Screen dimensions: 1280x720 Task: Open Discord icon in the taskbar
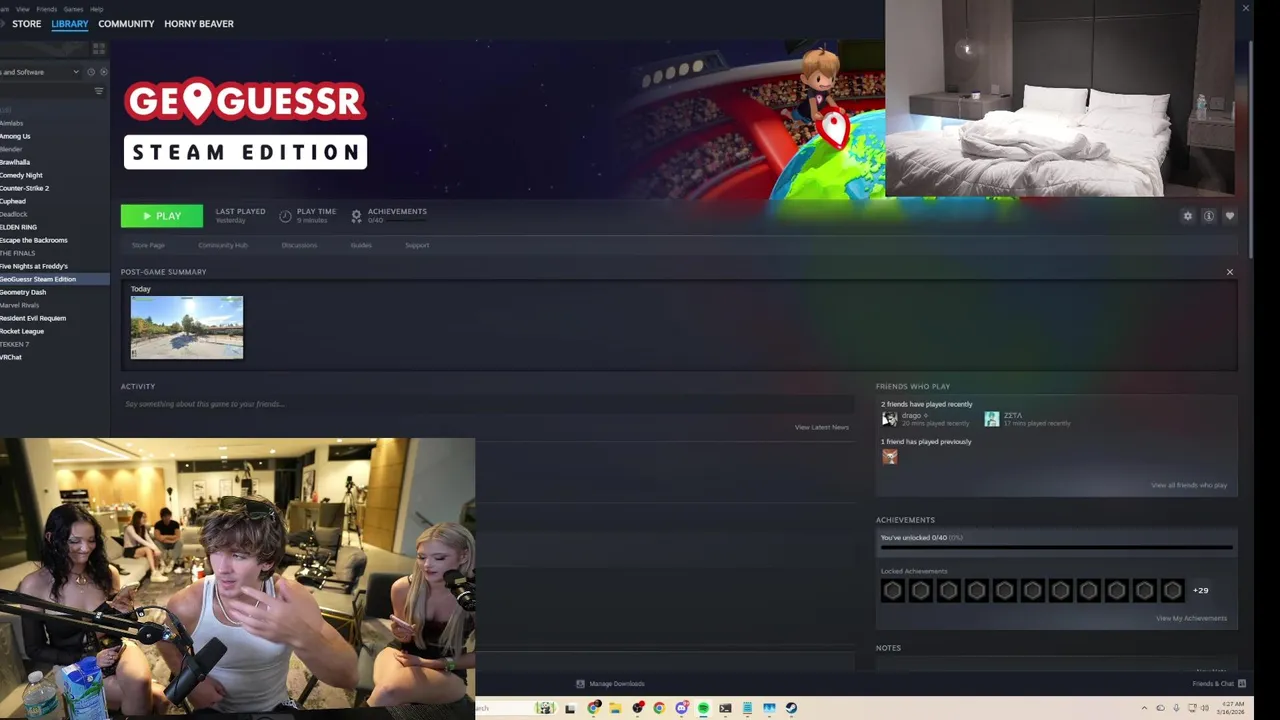click(681, 708)
